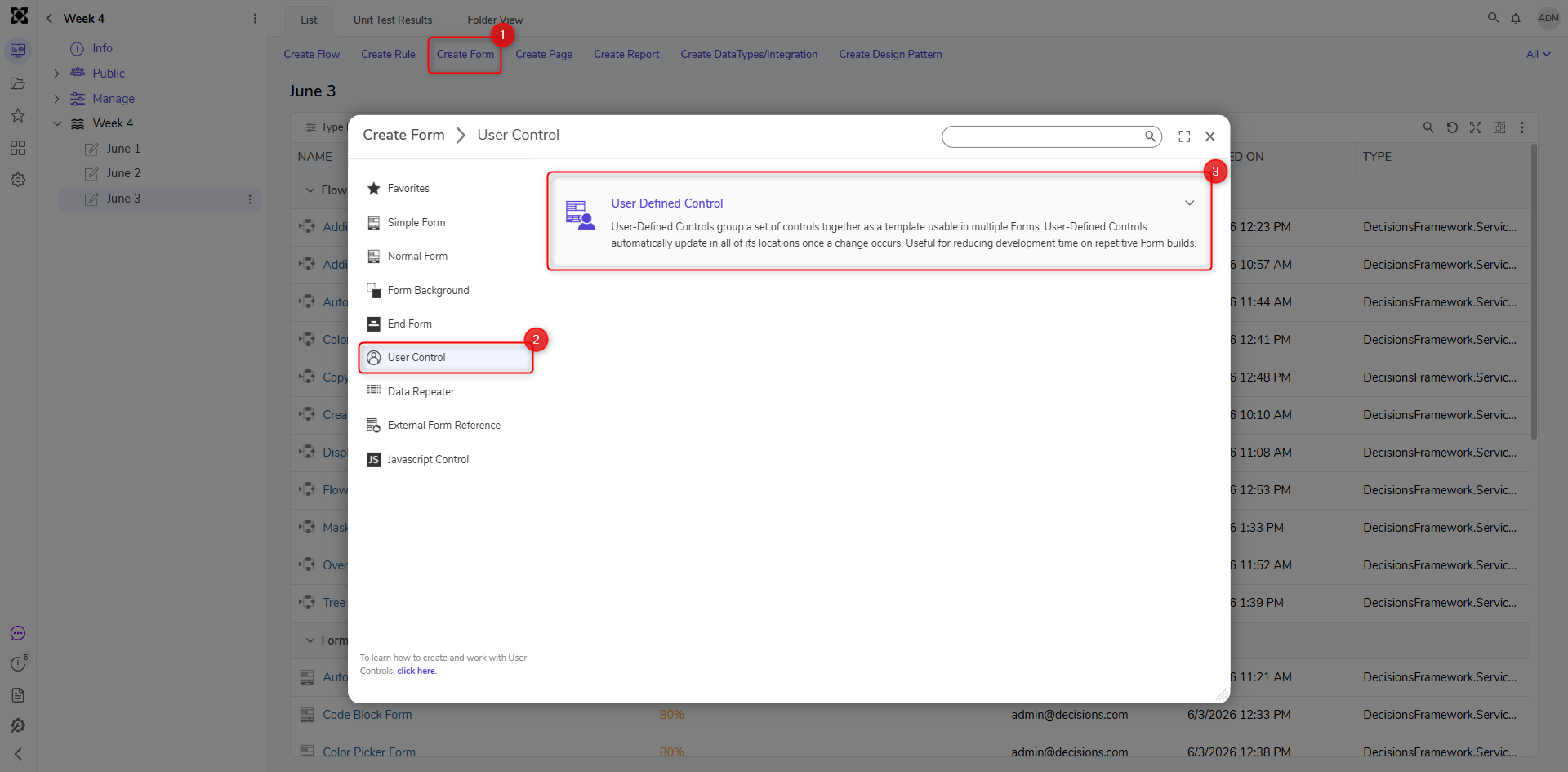Click the Decisions logo icon
This screenshot has width=1568, height=772.
[18, 16]
